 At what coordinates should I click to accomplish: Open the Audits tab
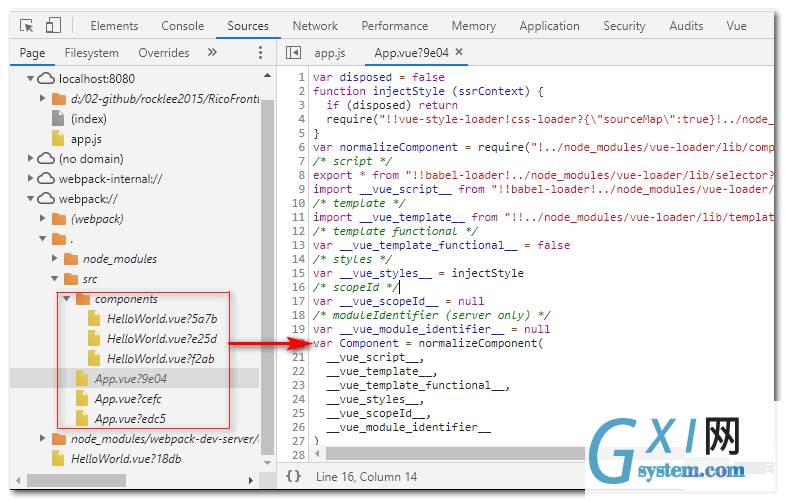click(686, 26)
